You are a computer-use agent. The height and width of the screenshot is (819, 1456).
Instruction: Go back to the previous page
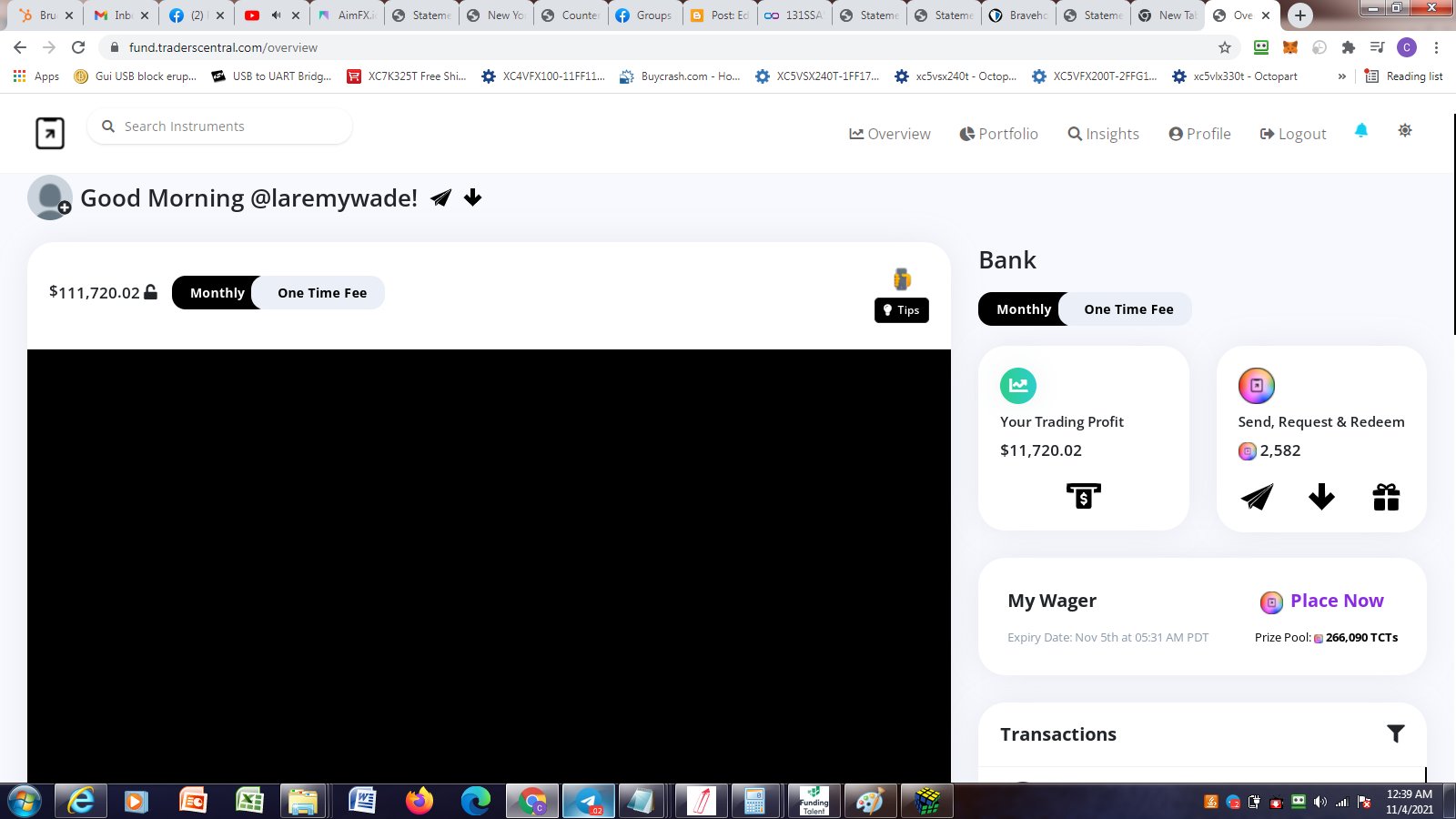[x=20, y=47]
